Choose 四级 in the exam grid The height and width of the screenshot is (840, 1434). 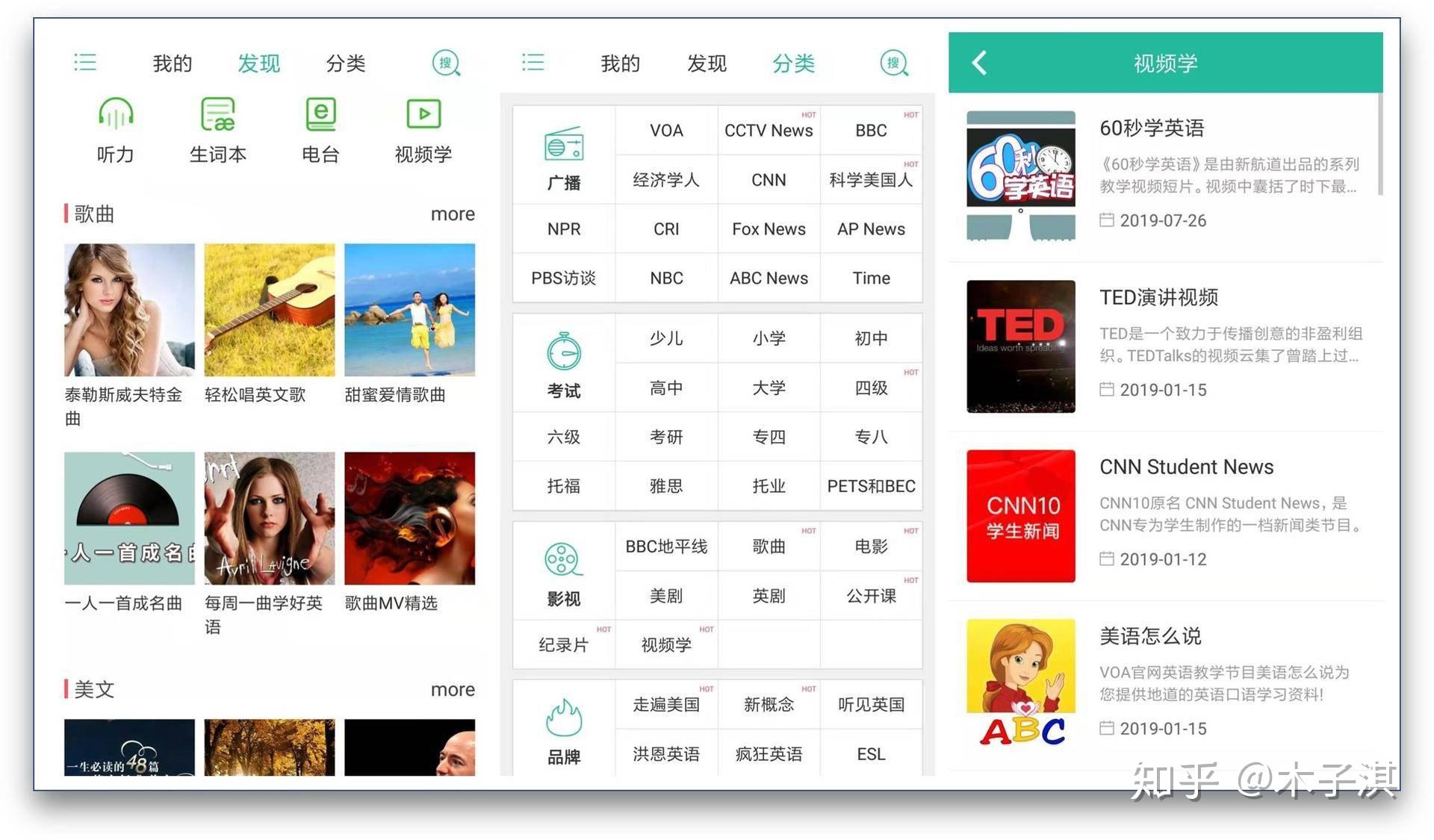[871, 388]
